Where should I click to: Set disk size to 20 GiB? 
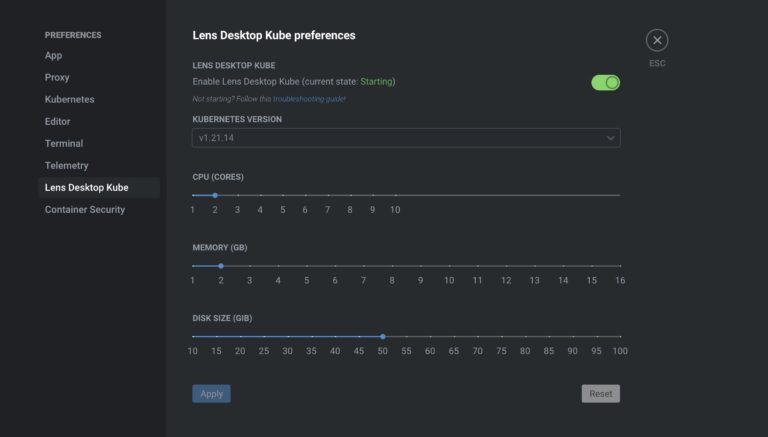tap(240, 337)
